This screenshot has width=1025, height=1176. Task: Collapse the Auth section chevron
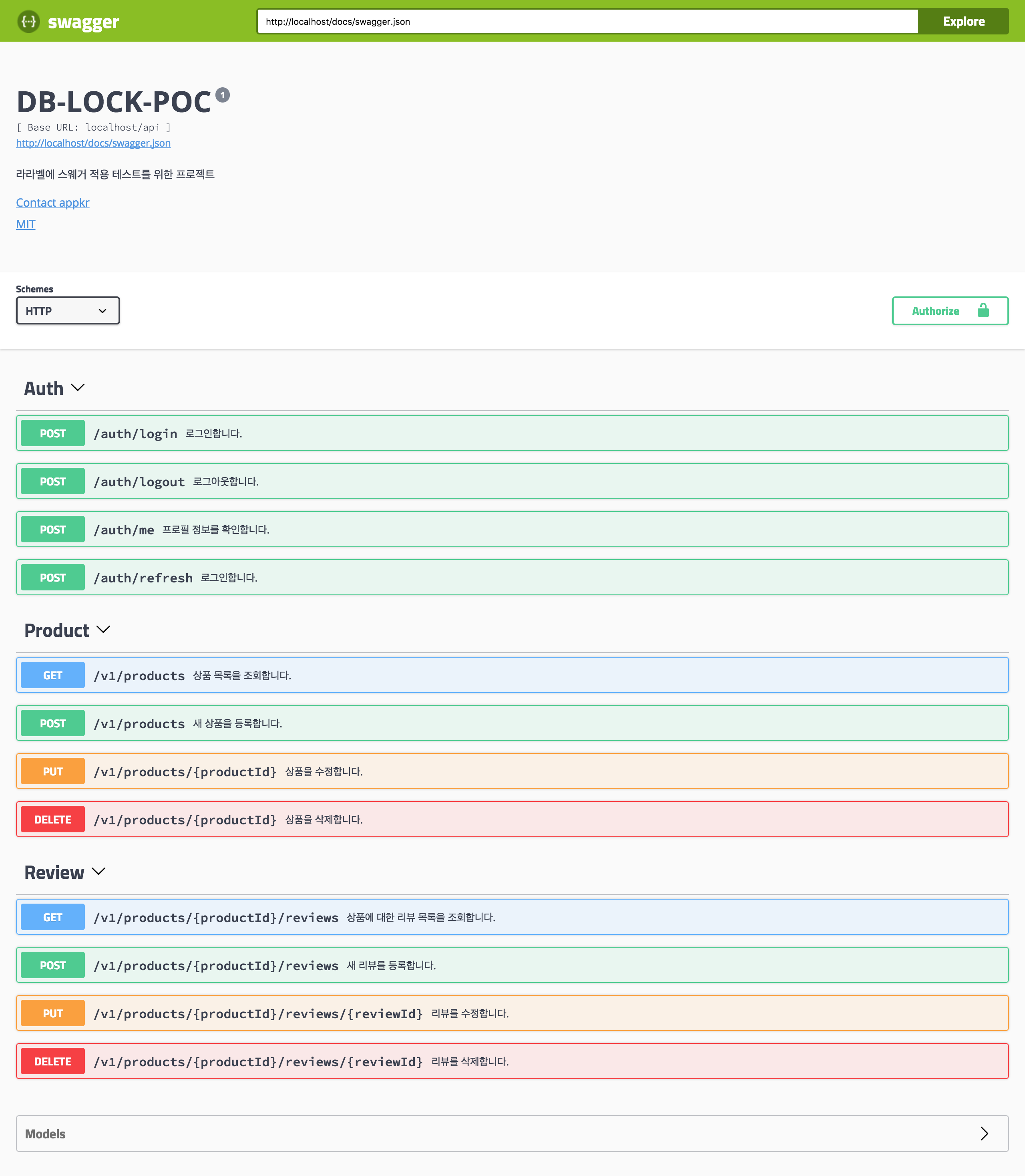[x=78, y=388]
